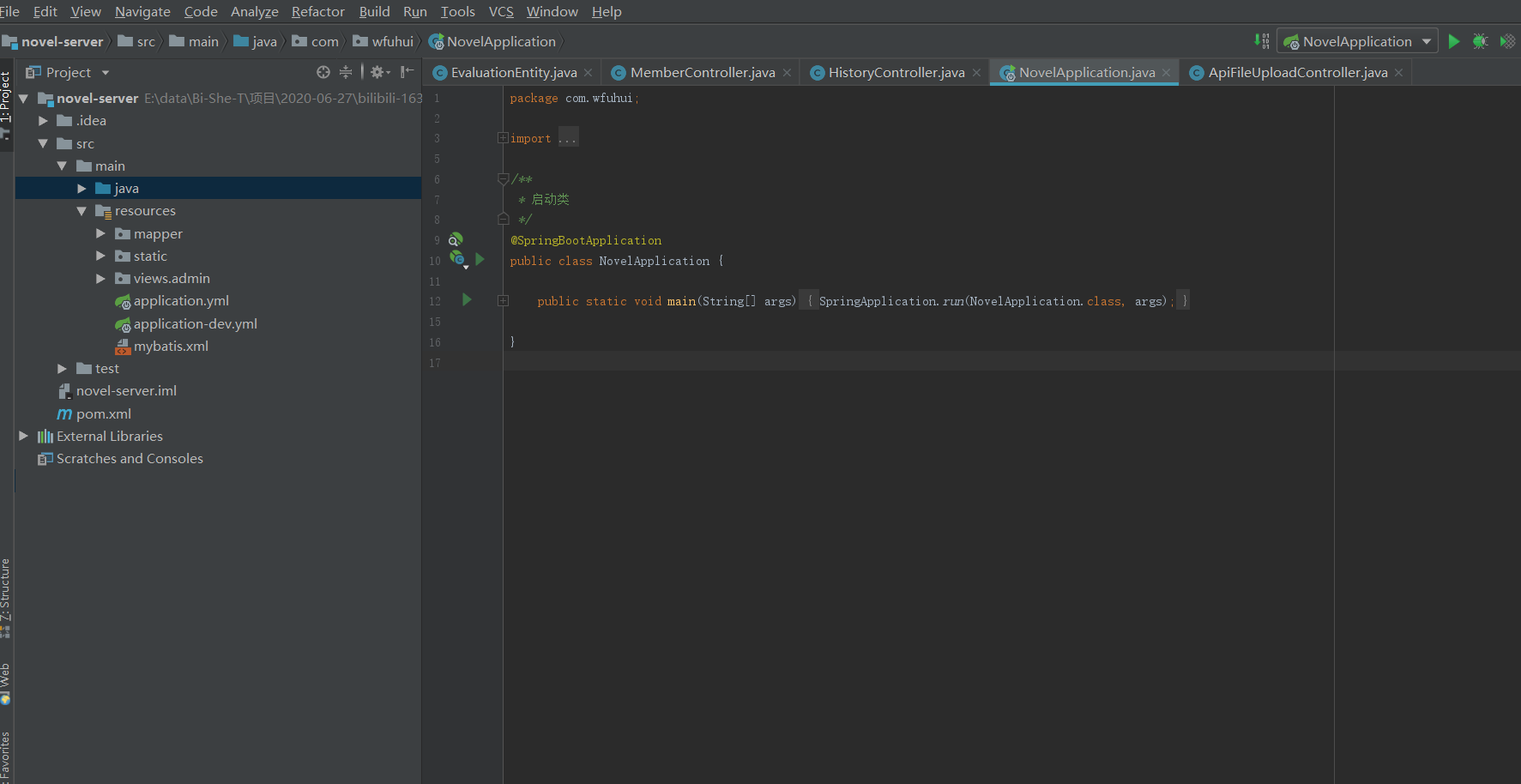The image size is (1521, 784).
Task: Locate current file with crosshair icon
Action: tap(323, 72)
